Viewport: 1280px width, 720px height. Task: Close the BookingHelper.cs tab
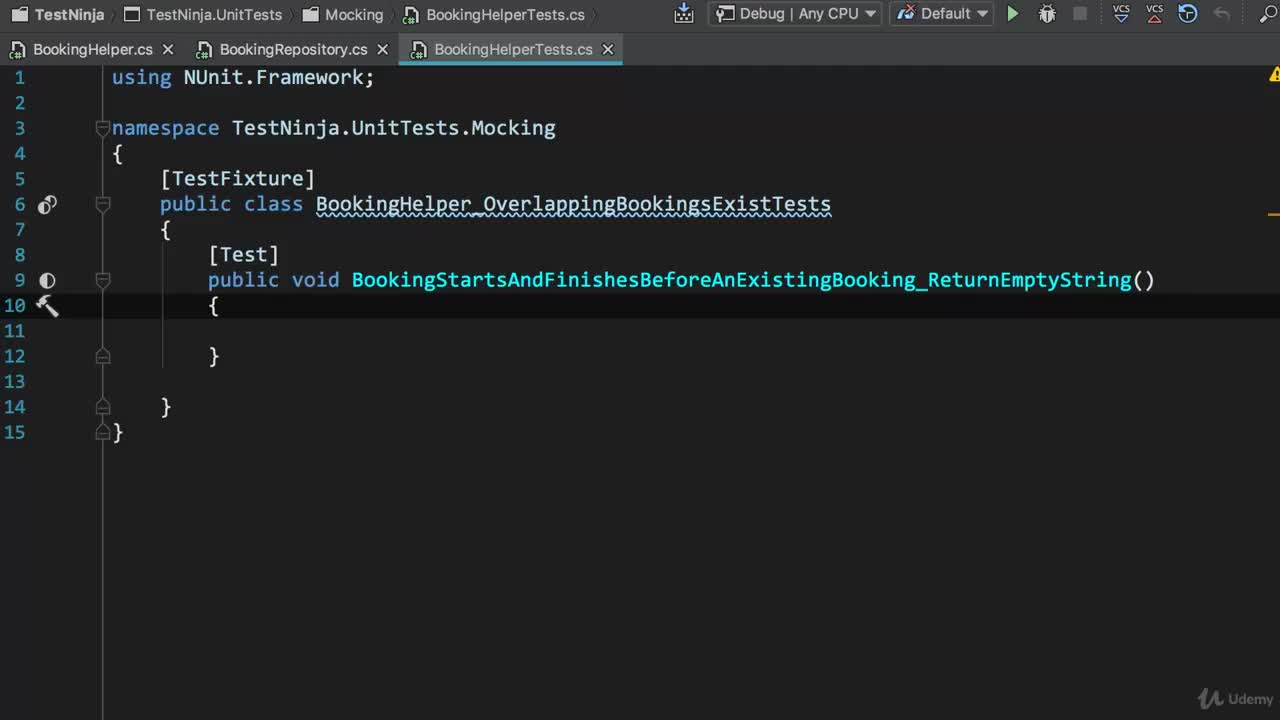click(x=168, y=49)
